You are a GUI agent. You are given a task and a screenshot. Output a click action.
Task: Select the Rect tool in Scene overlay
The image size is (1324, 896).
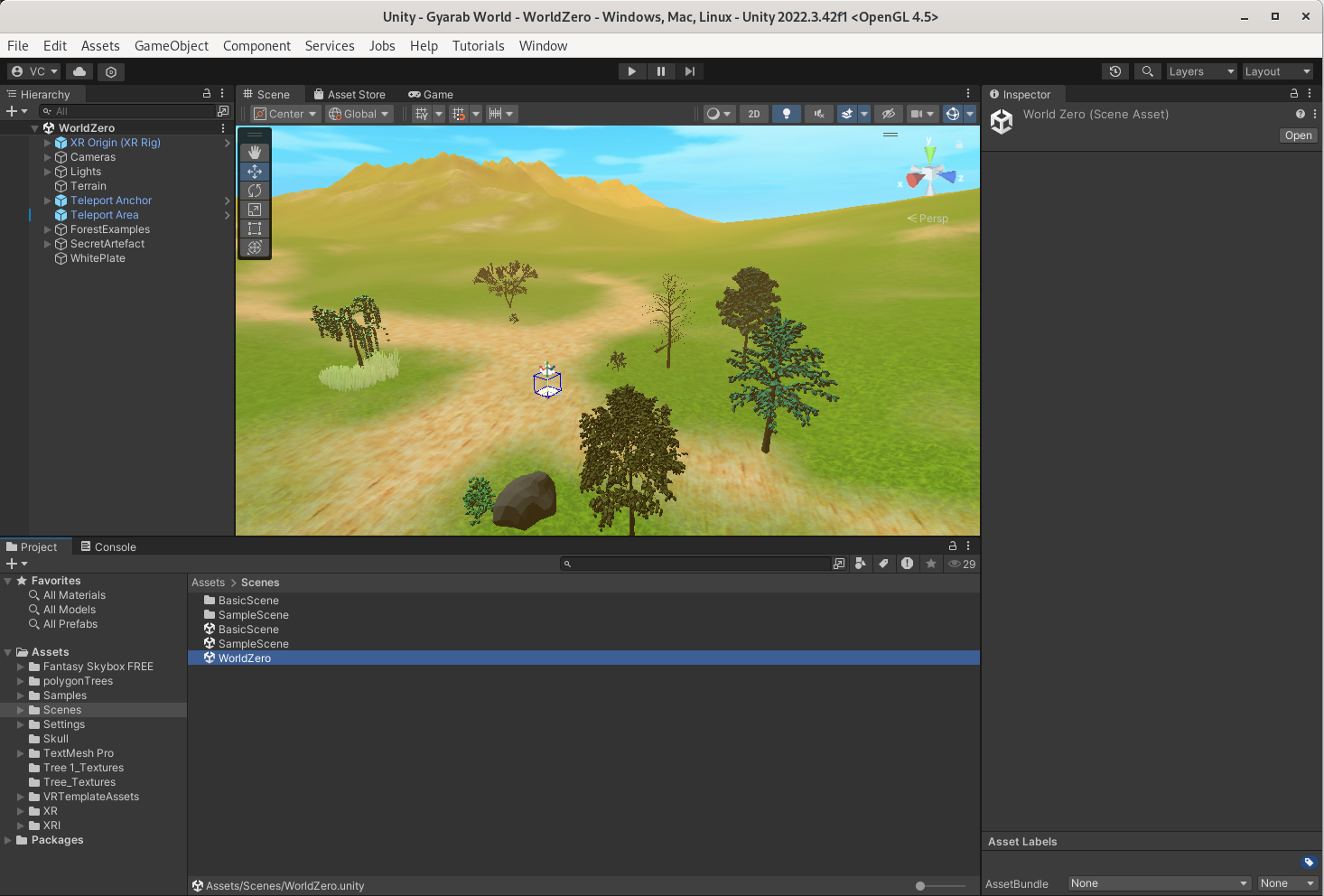pos(255,229)
